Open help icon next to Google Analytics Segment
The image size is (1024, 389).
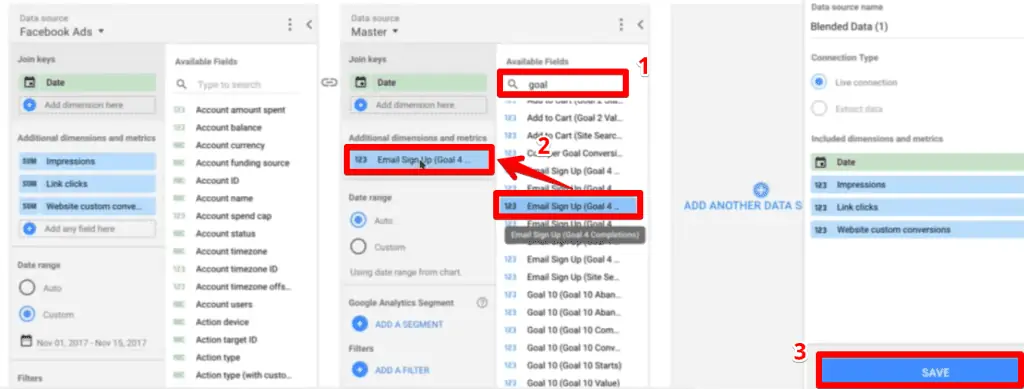tap(483, 302)
